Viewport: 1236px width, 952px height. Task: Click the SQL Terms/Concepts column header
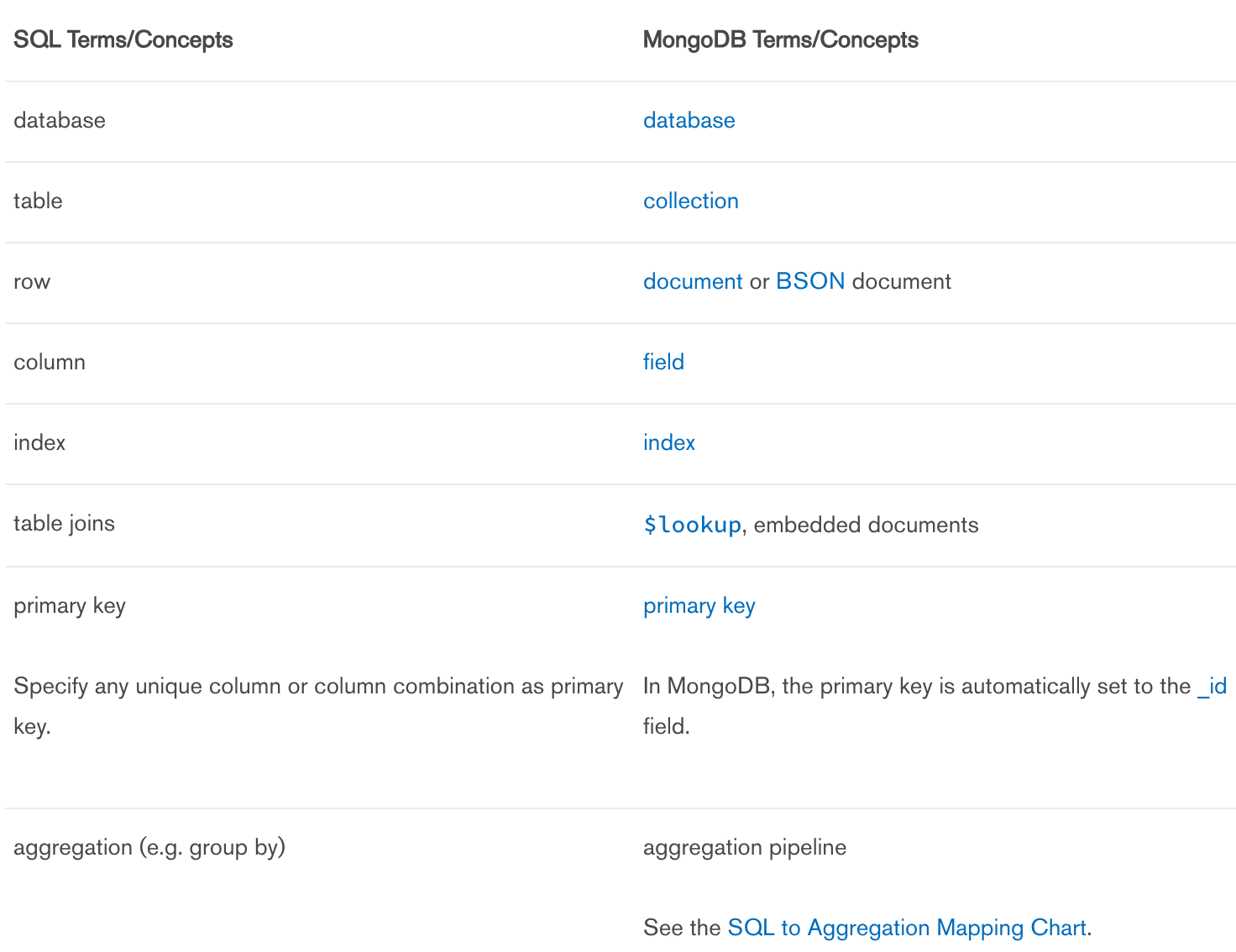(x=123, y=39)
